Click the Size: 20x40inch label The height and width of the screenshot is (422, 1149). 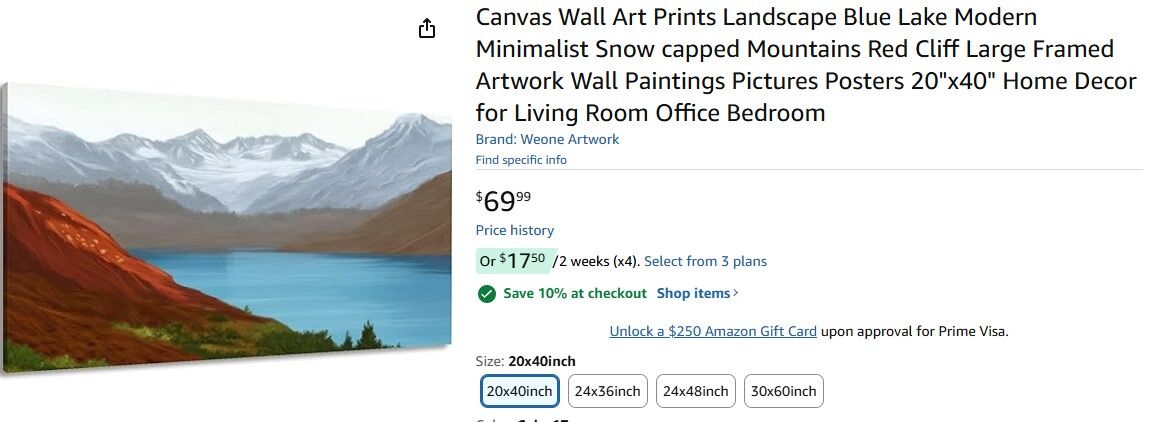tap(525, 361)
